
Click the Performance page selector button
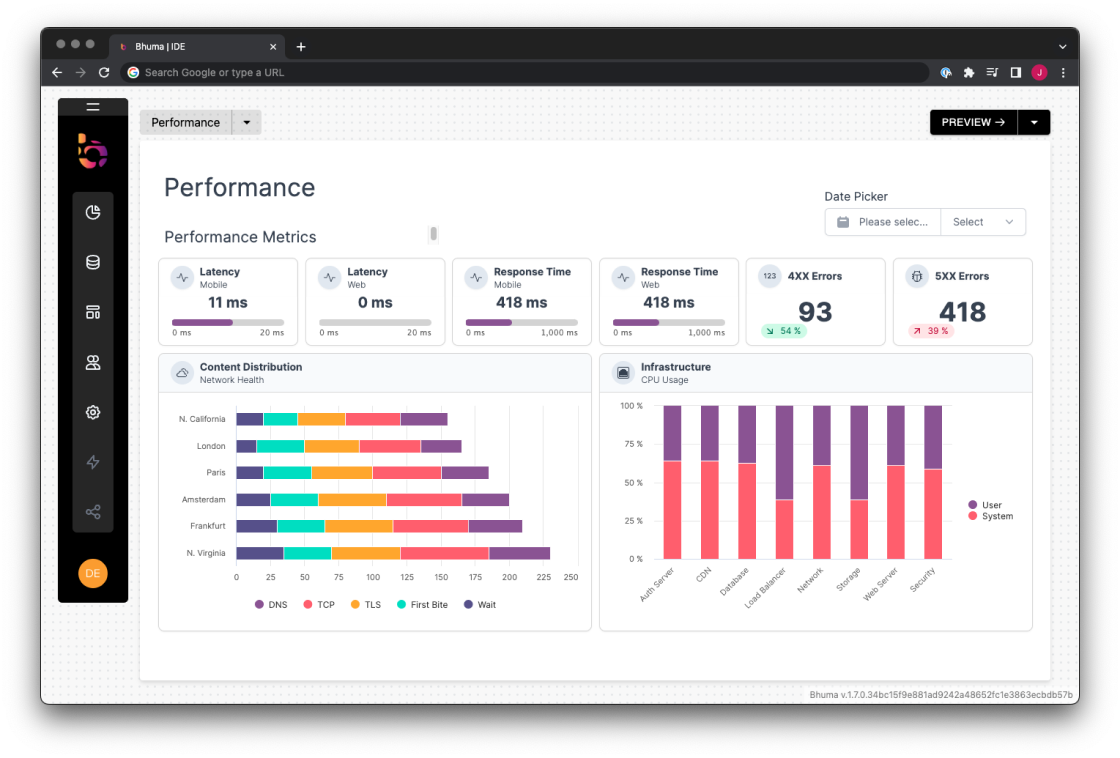click(x=186, y=122)
